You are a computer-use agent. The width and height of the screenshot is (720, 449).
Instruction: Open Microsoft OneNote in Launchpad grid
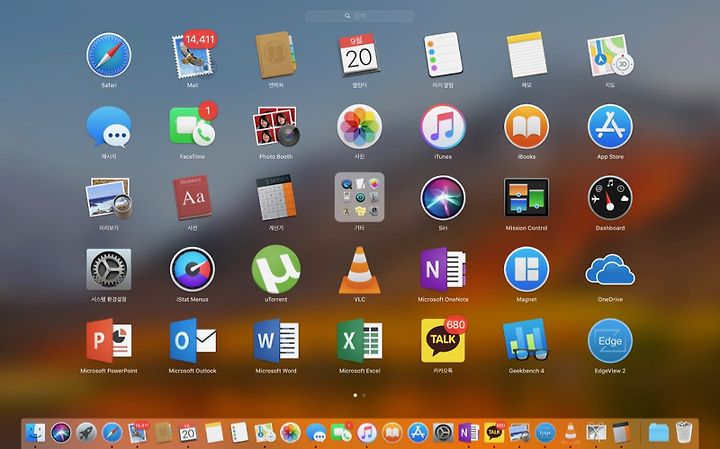pyautogui.click(x=443, y=269)
